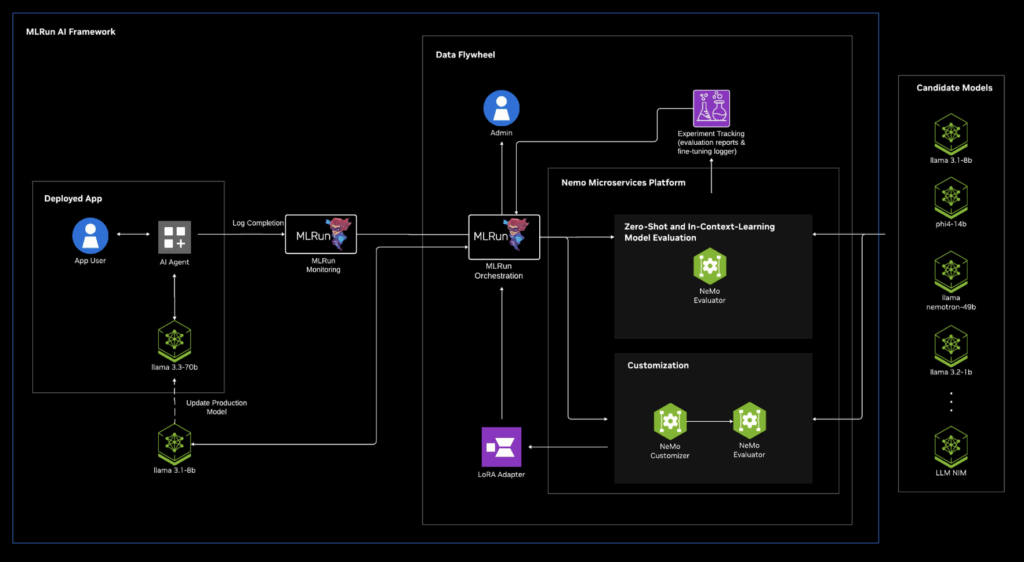Click the phi4-14b caption

[x=951, y=224]
